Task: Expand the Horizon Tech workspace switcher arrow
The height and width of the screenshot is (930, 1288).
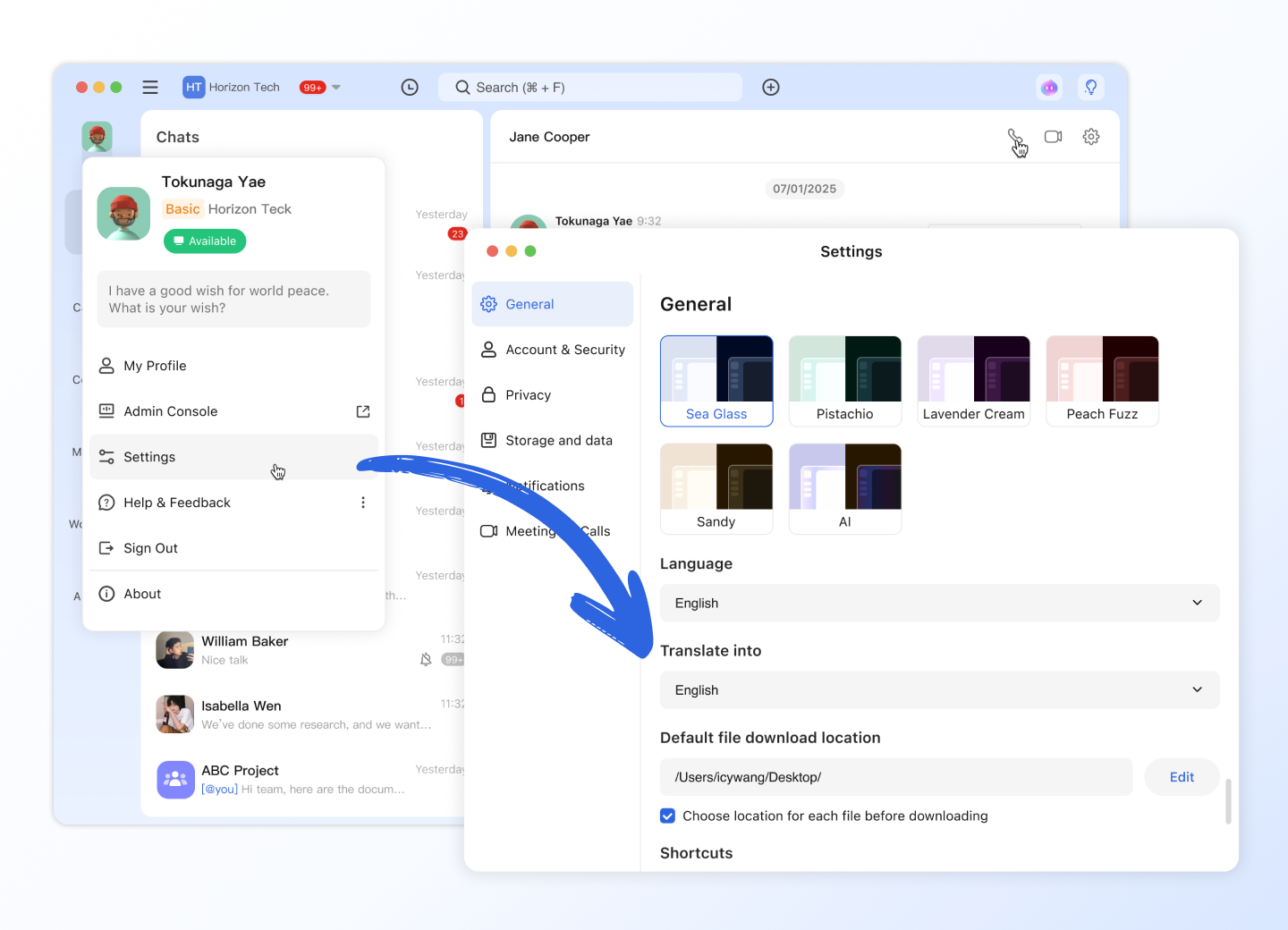Action: click(x=336, y=88)
